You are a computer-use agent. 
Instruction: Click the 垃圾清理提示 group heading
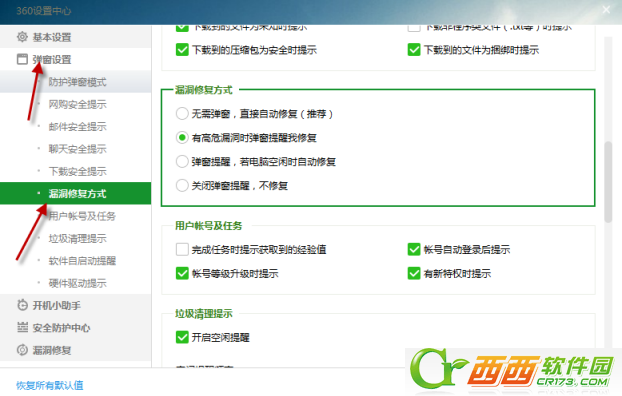click(203, 314)
